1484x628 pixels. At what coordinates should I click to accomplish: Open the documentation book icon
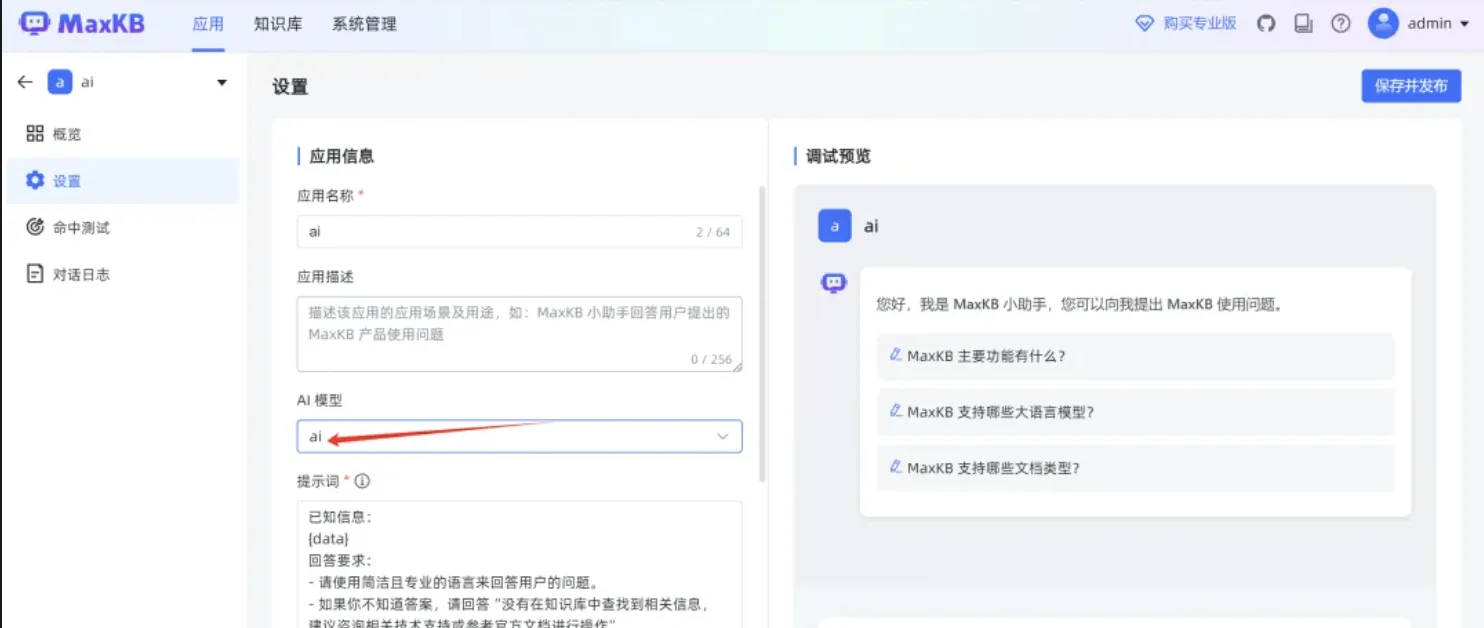tap(1303, 24)
